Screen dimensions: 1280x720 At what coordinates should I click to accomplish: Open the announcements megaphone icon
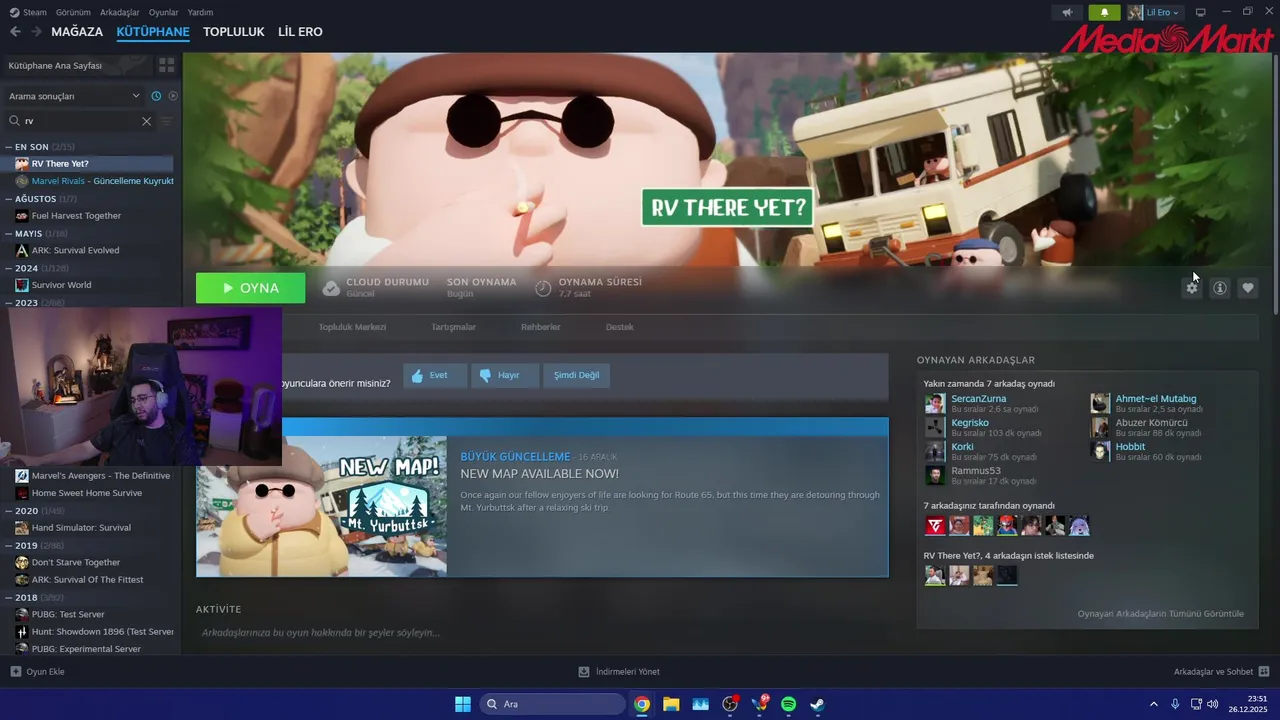[1068, 12]
